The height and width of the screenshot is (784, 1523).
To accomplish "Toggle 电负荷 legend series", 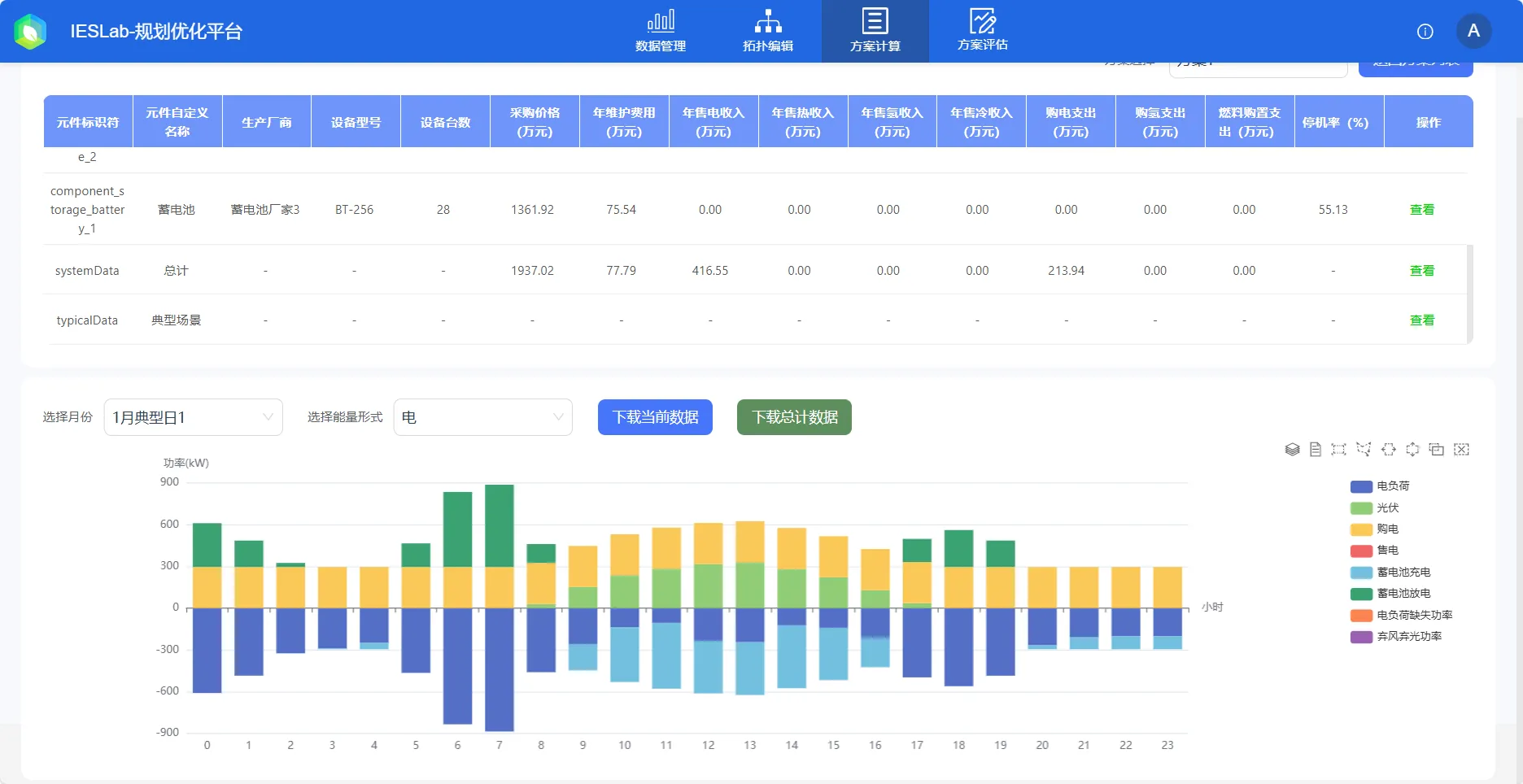I will coord(1380,486).
